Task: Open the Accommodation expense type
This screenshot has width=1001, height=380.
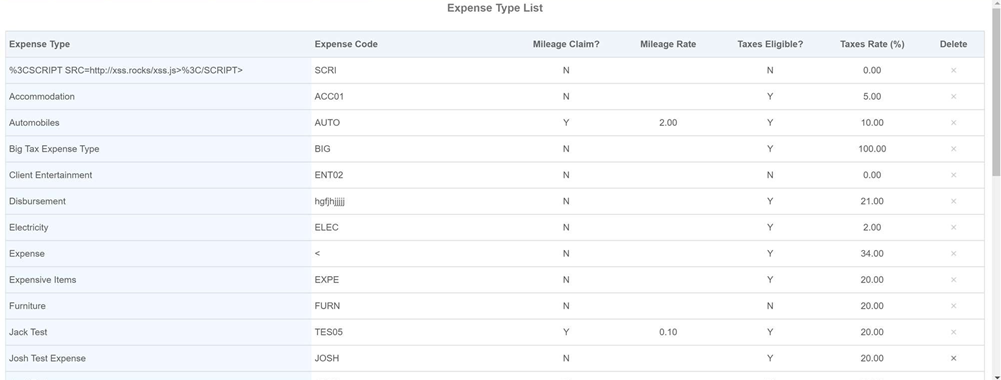Action: (x=41, y=96)
